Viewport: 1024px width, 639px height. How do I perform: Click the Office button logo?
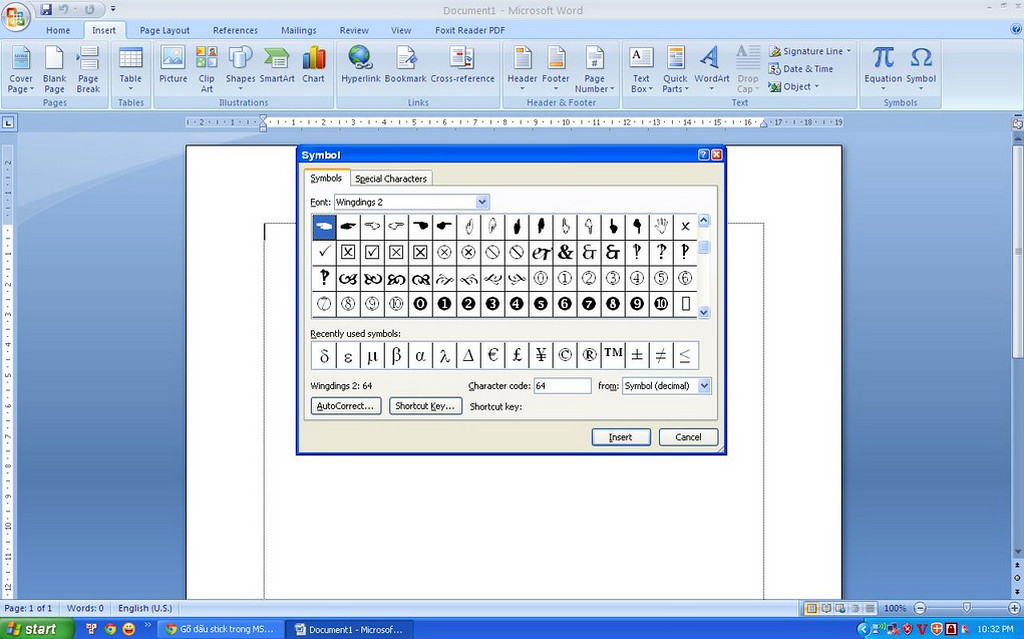tap(17, 15)
